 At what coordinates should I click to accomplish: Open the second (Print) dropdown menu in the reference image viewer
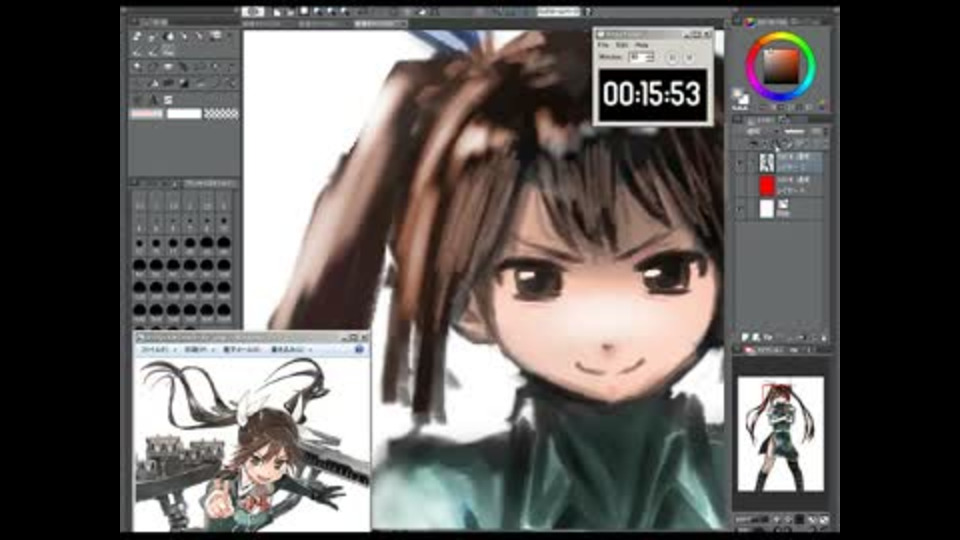[x=200, y=350]
